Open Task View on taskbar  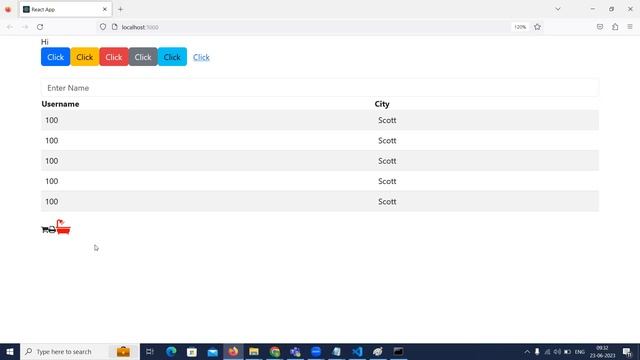point(150,351)
